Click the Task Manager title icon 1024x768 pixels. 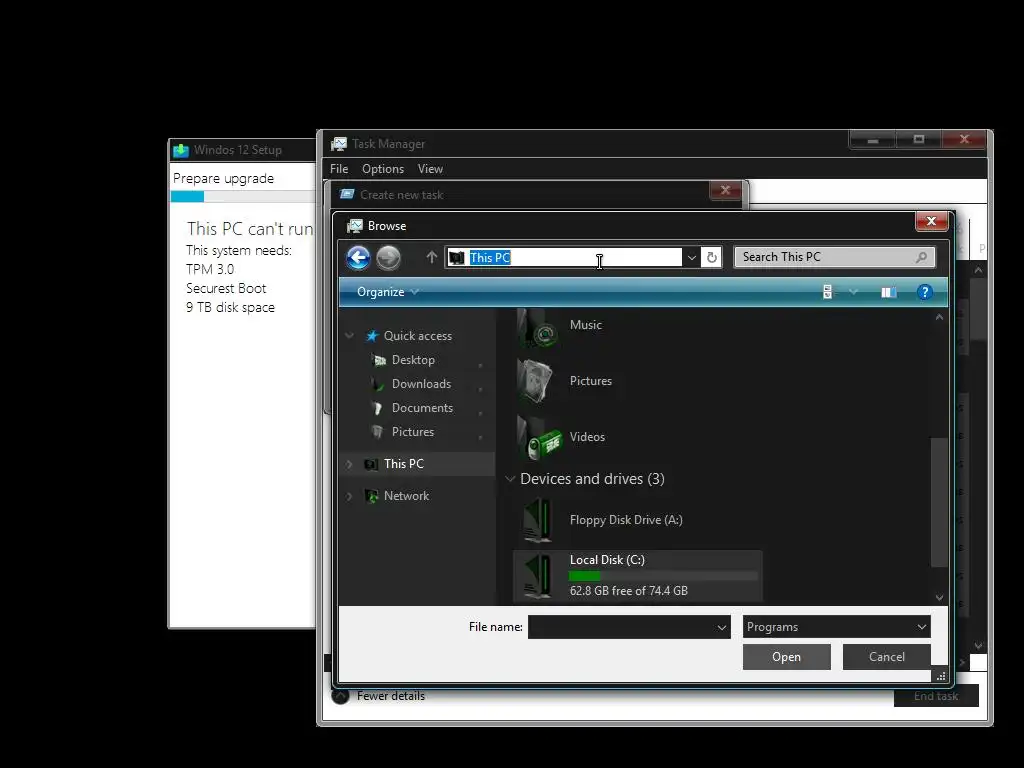(338, 144)
